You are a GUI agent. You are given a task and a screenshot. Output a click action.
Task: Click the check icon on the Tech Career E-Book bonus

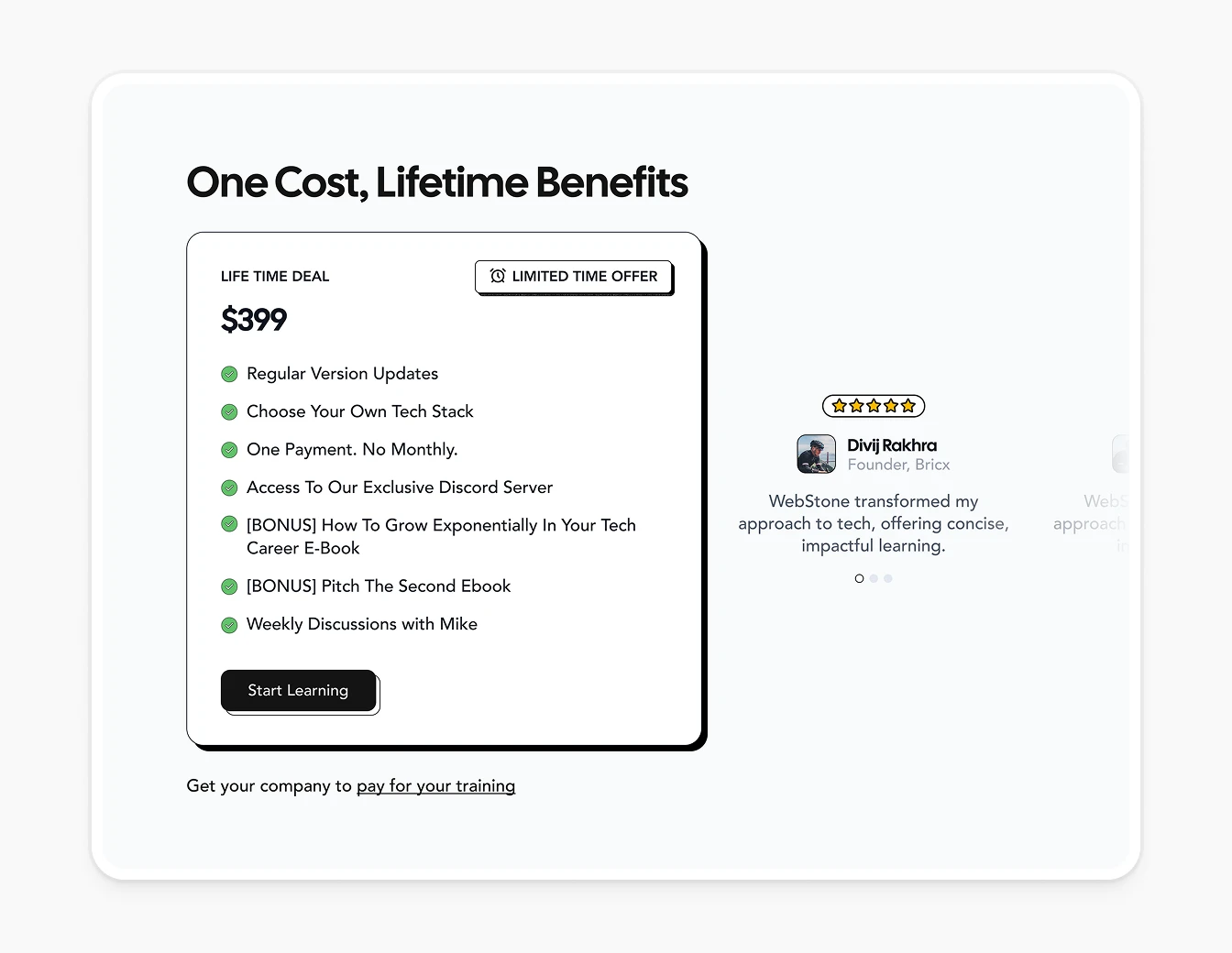click(x=229, y=524)
